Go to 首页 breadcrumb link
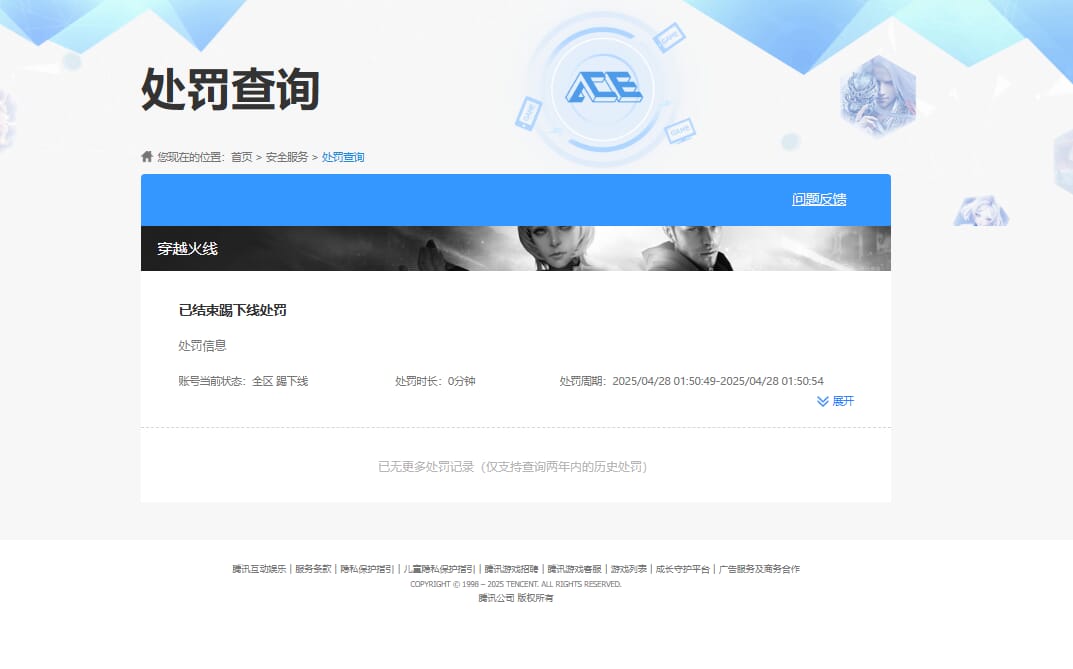 coord(241,157)
